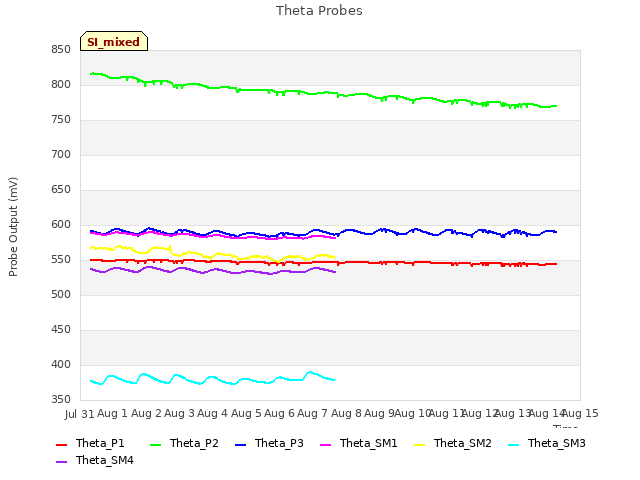The height and width of the screenshot is (480, 640).
Task: Click the Jul 31 x-axis label
Action: point(80,414)
